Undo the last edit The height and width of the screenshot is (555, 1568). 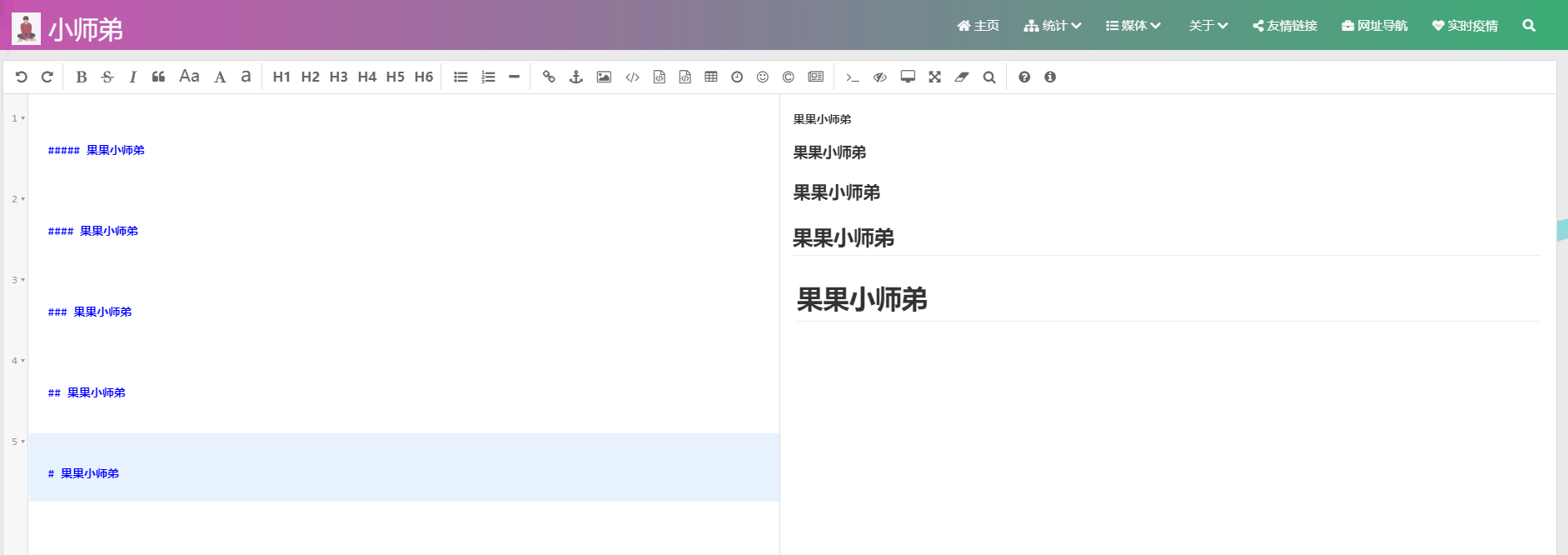click(22, 77)
